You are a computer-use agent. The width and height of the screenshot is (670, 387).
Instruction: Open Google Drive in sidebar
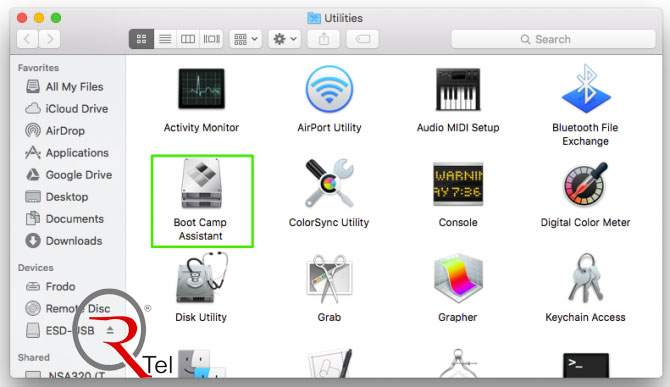coord(68,175)
